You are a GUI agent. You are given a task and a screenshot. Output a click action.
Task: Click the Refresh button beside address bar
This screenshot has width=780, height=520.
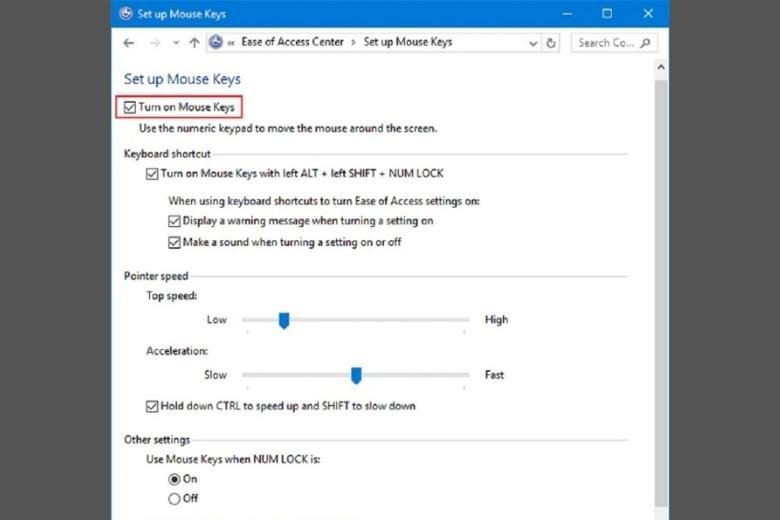[551, 43]
